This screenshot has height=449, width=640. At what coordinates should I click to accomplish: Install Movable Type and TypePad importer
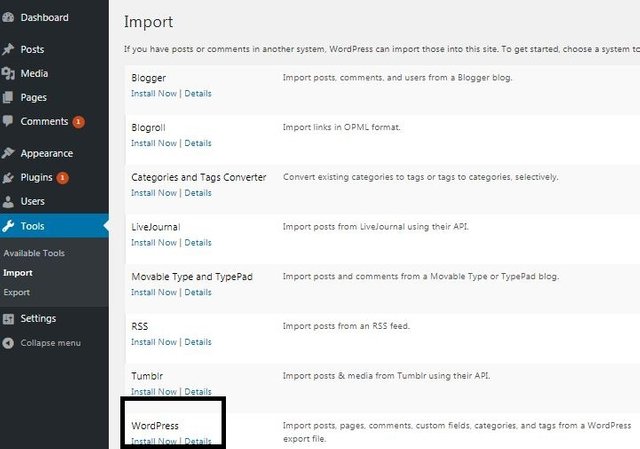tap(154, 293)
